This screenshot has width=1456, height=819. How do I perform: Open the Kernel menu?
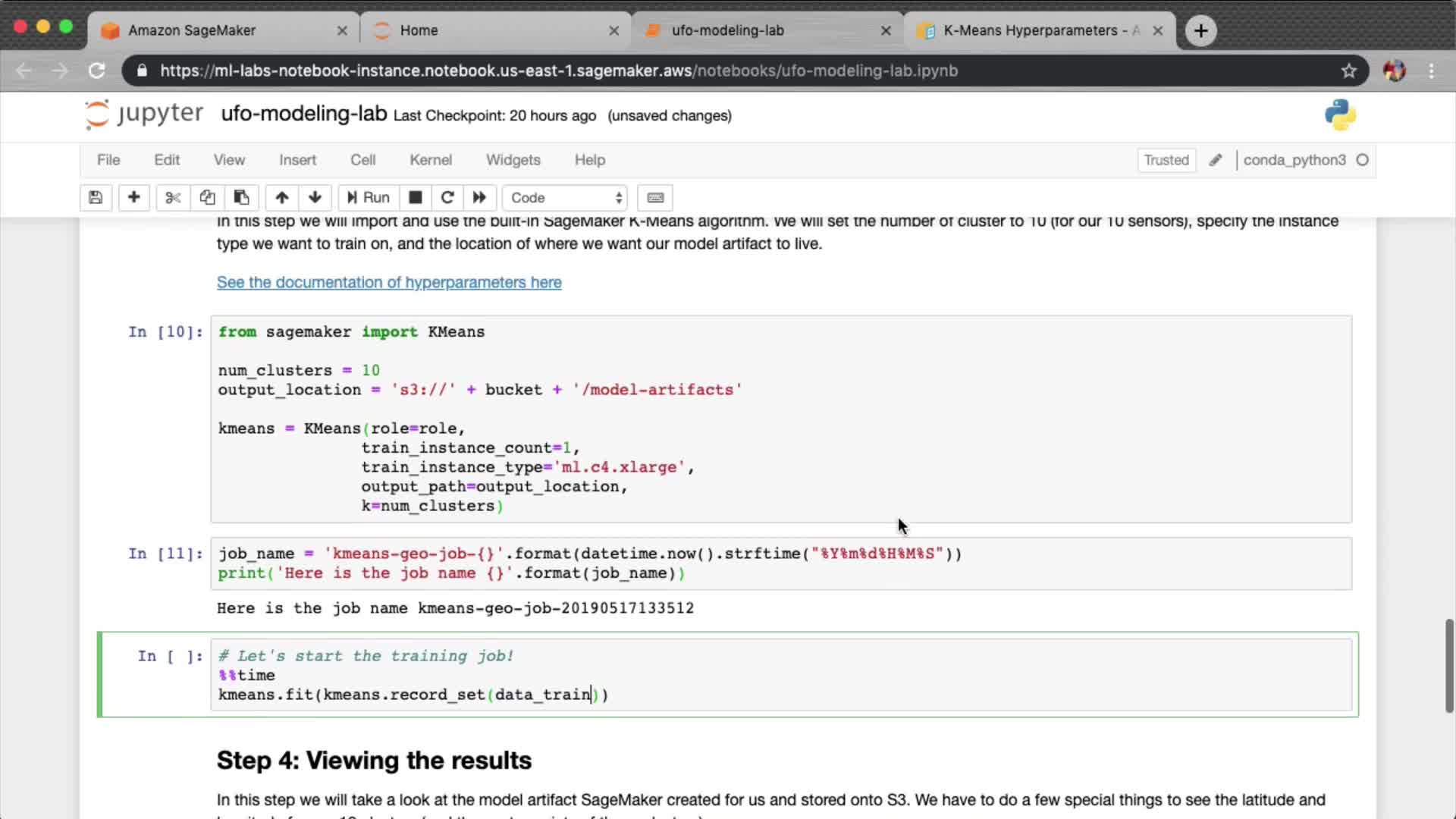point(430,160)
